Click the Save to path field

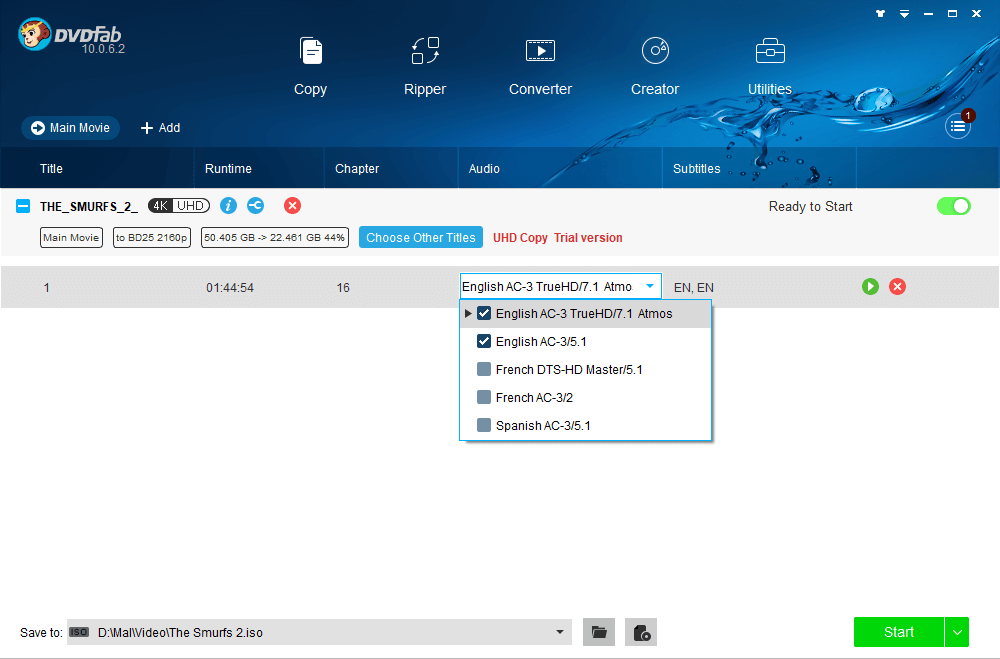pos(319,632)
